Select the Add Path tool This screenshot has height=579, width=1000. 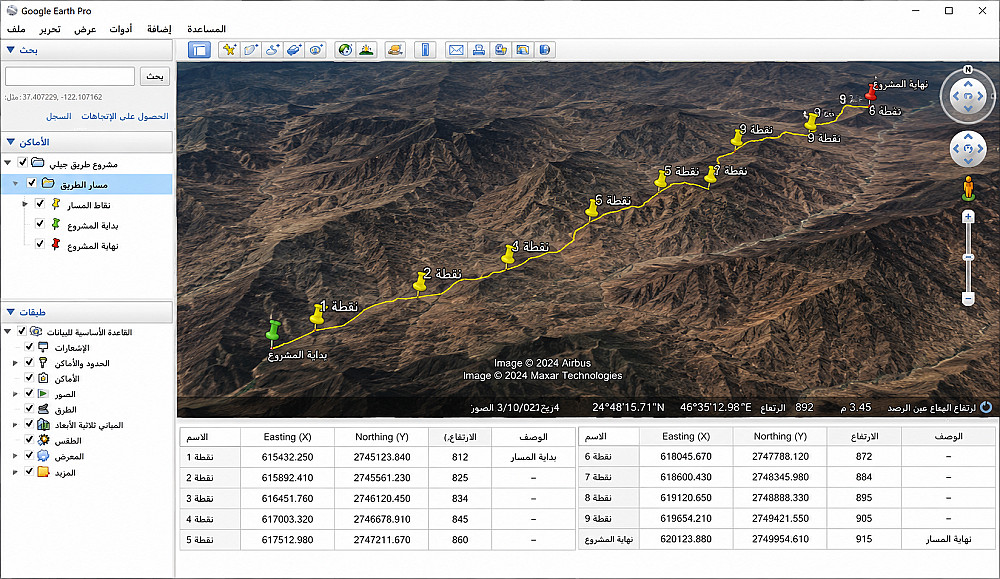272,50
